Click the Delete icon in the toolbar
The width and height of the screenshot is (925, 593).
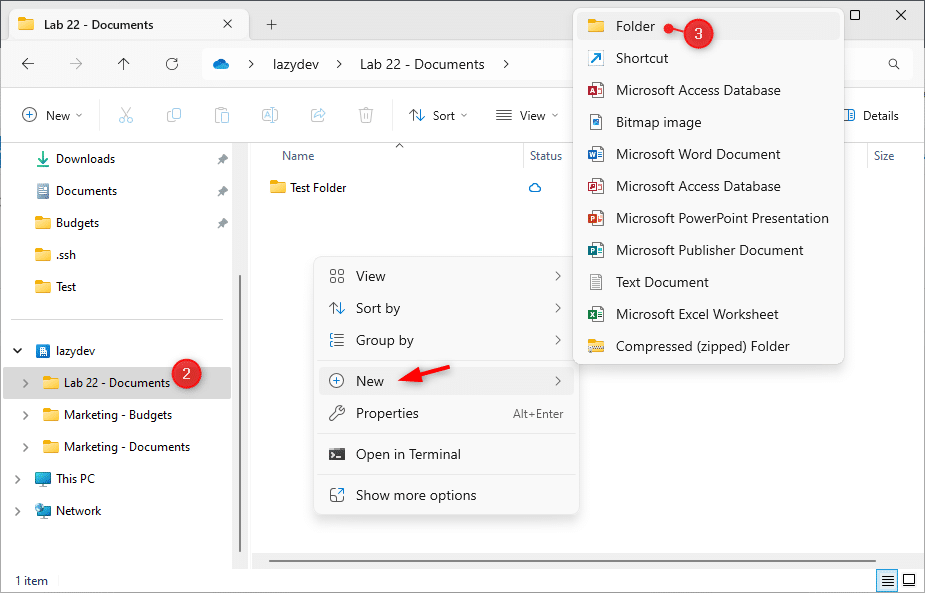point(366,115)
